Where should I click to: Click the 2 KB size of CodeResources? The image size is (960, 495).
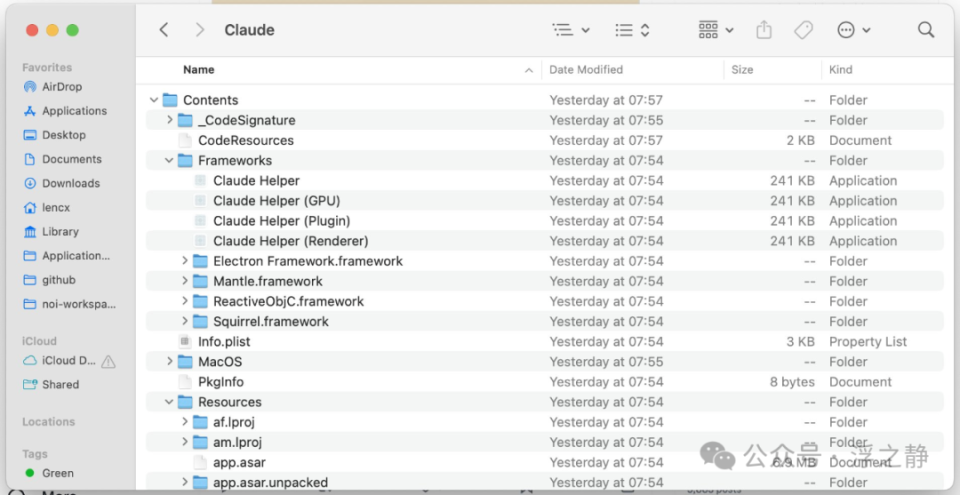coord(801,140)
